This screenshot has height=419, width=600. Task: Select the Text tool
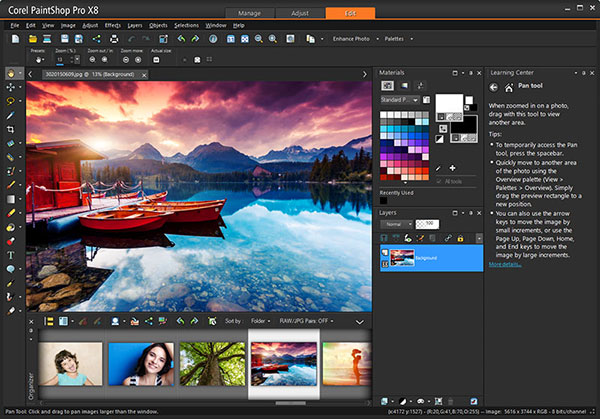tap(11, 255)
